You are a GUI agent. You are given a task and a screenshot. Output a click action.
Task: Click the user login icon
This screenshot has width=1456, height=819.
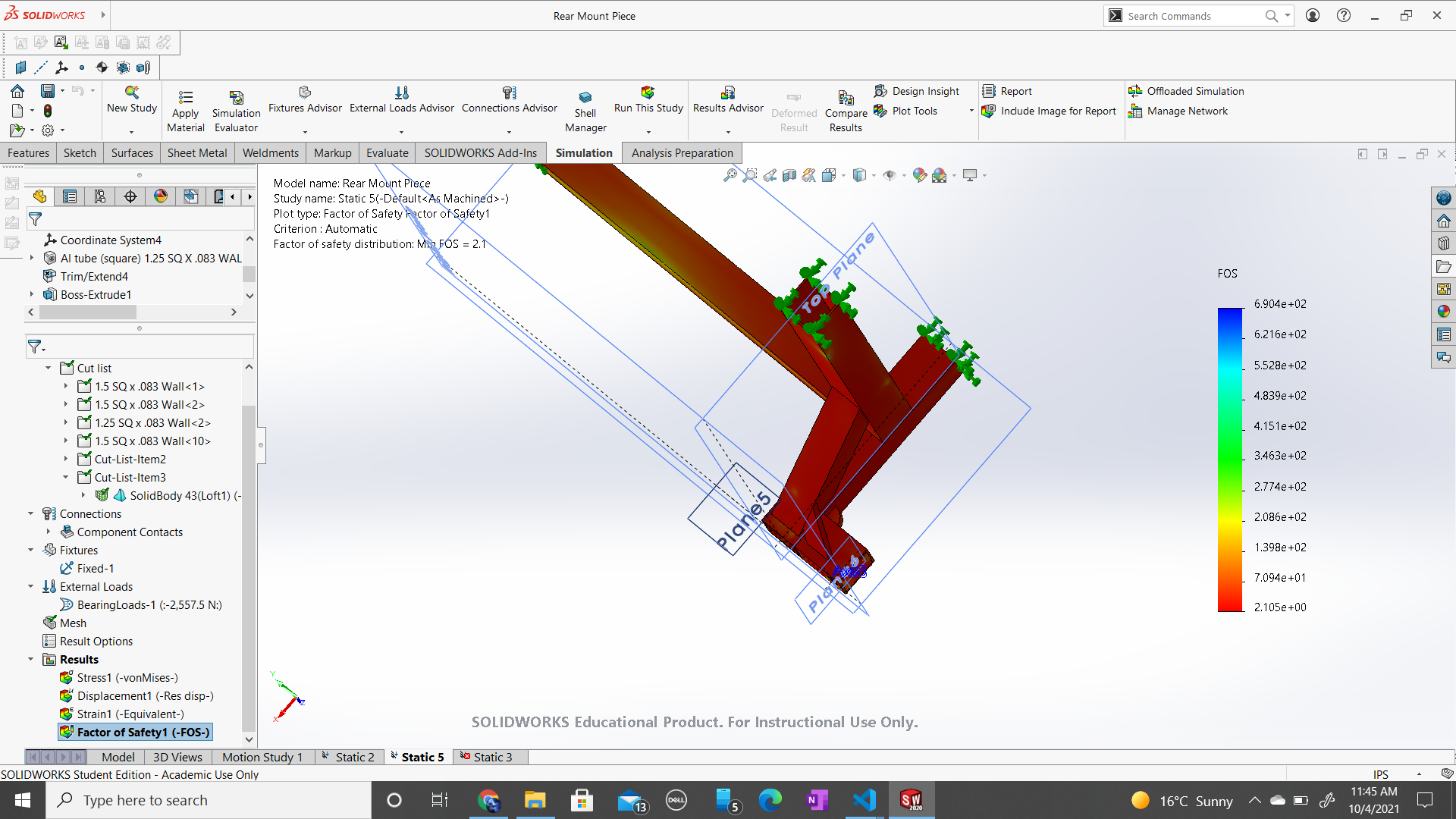click(x=1313, y=15)
